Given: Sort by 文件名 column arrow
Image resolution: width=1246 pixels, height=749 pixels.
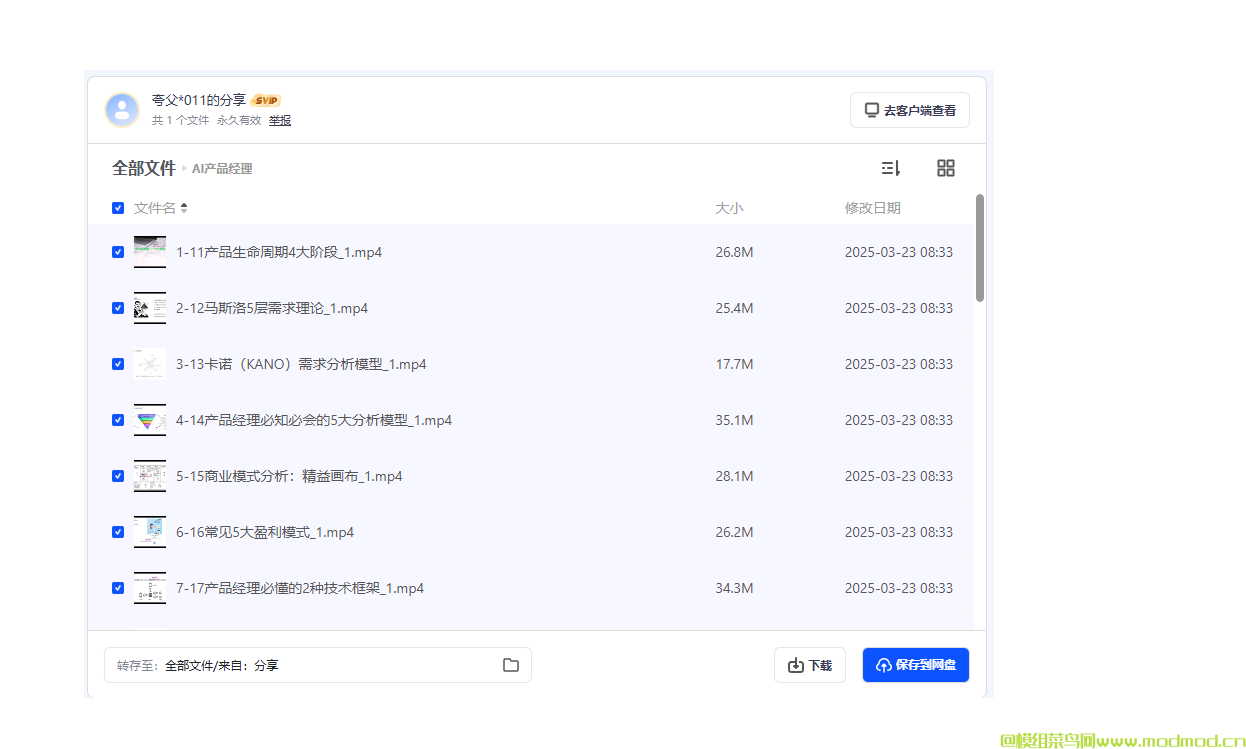Looking at the screenshot, I should tap(184, 208).
